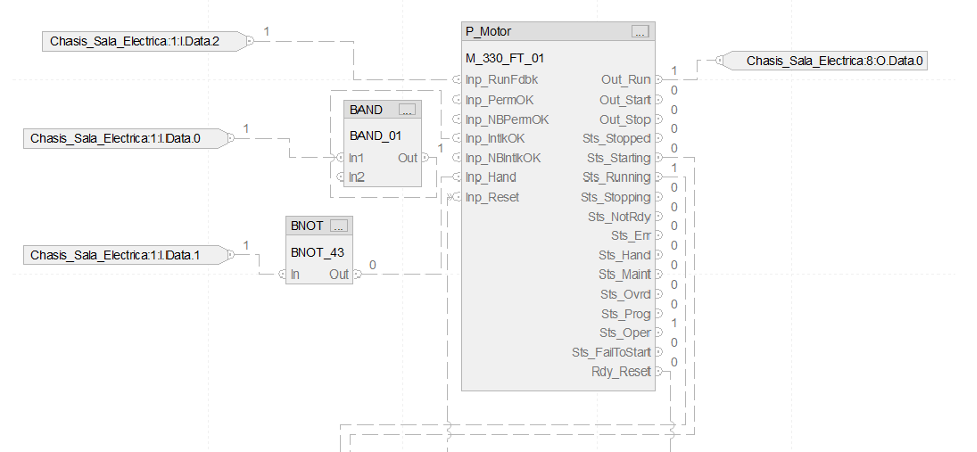977x452 pixels.
Task: Click the Out_Run output pin
Action: tap(658, 80)
